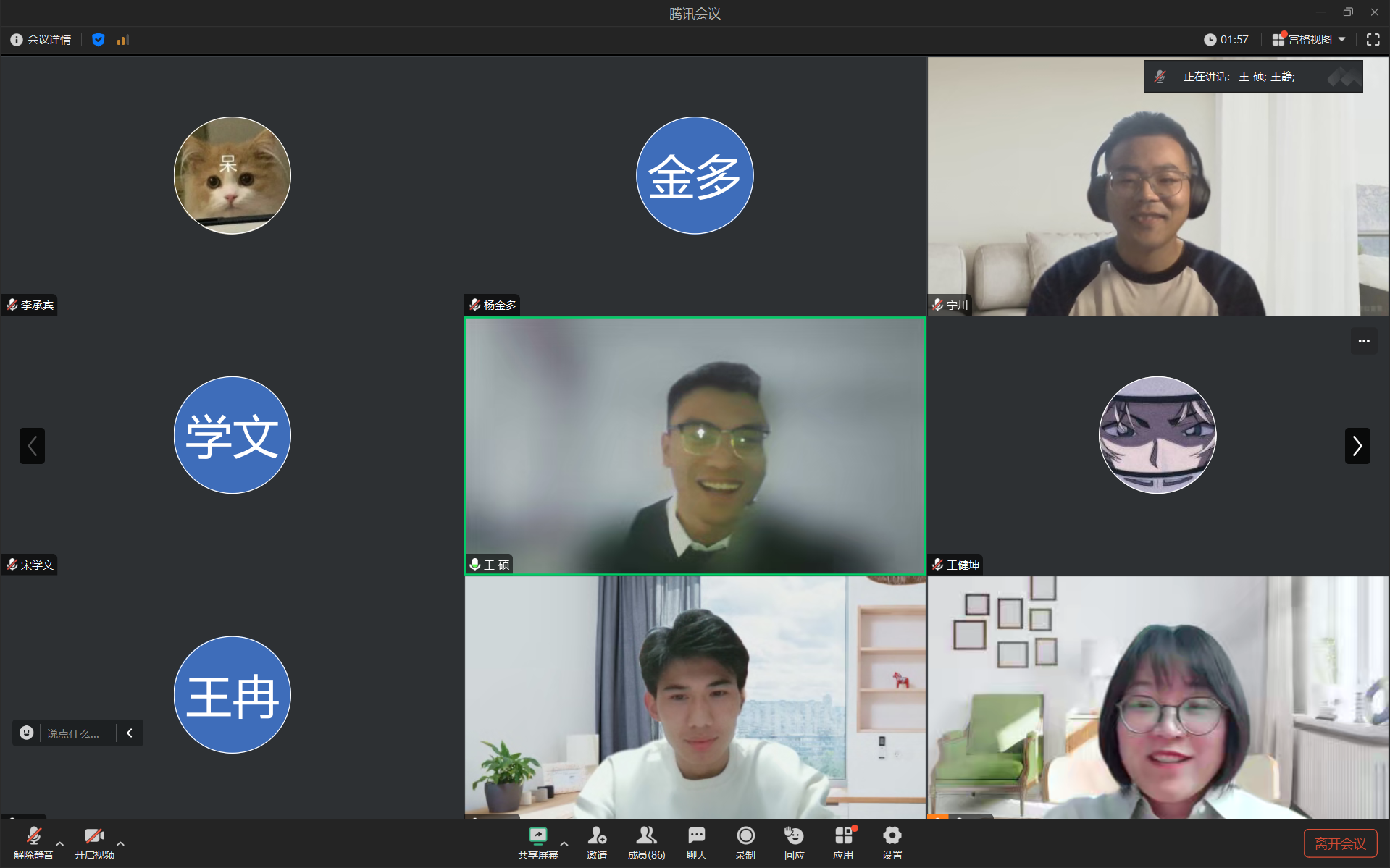The height and width of the screenshot is (868, 1390).
Task: Click the Share Screen (共享屏幕) icon
Action: 537,837
